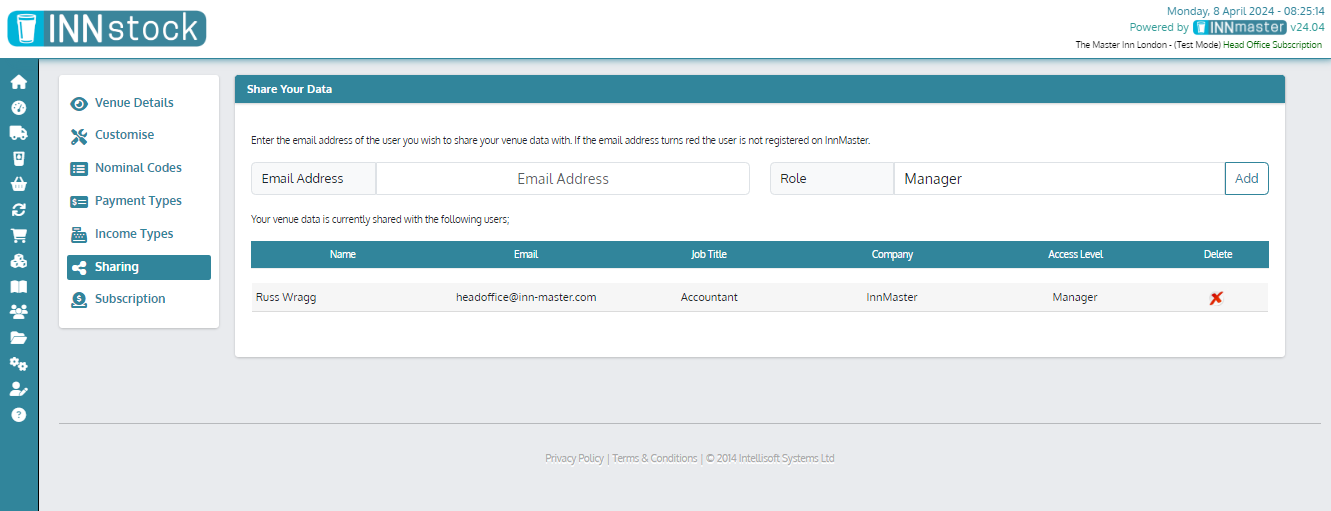Open the users group icon
This screenshot has height=511, width=1331.
coord(18,312)
